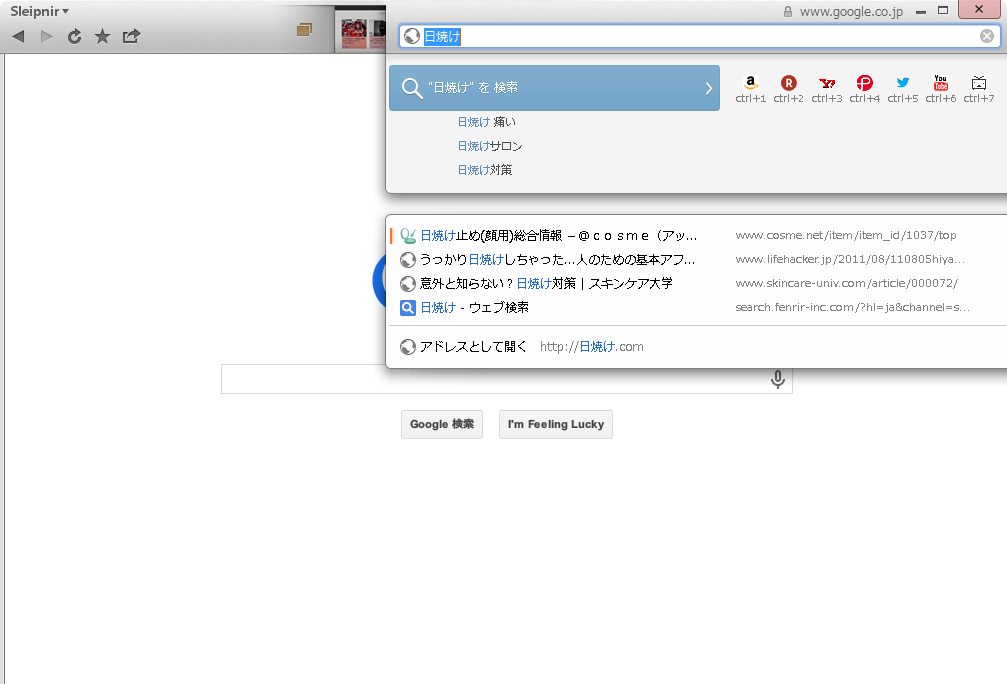
Task: Click the www.lifehacker.jp URL text
Action: click(850, 259)
